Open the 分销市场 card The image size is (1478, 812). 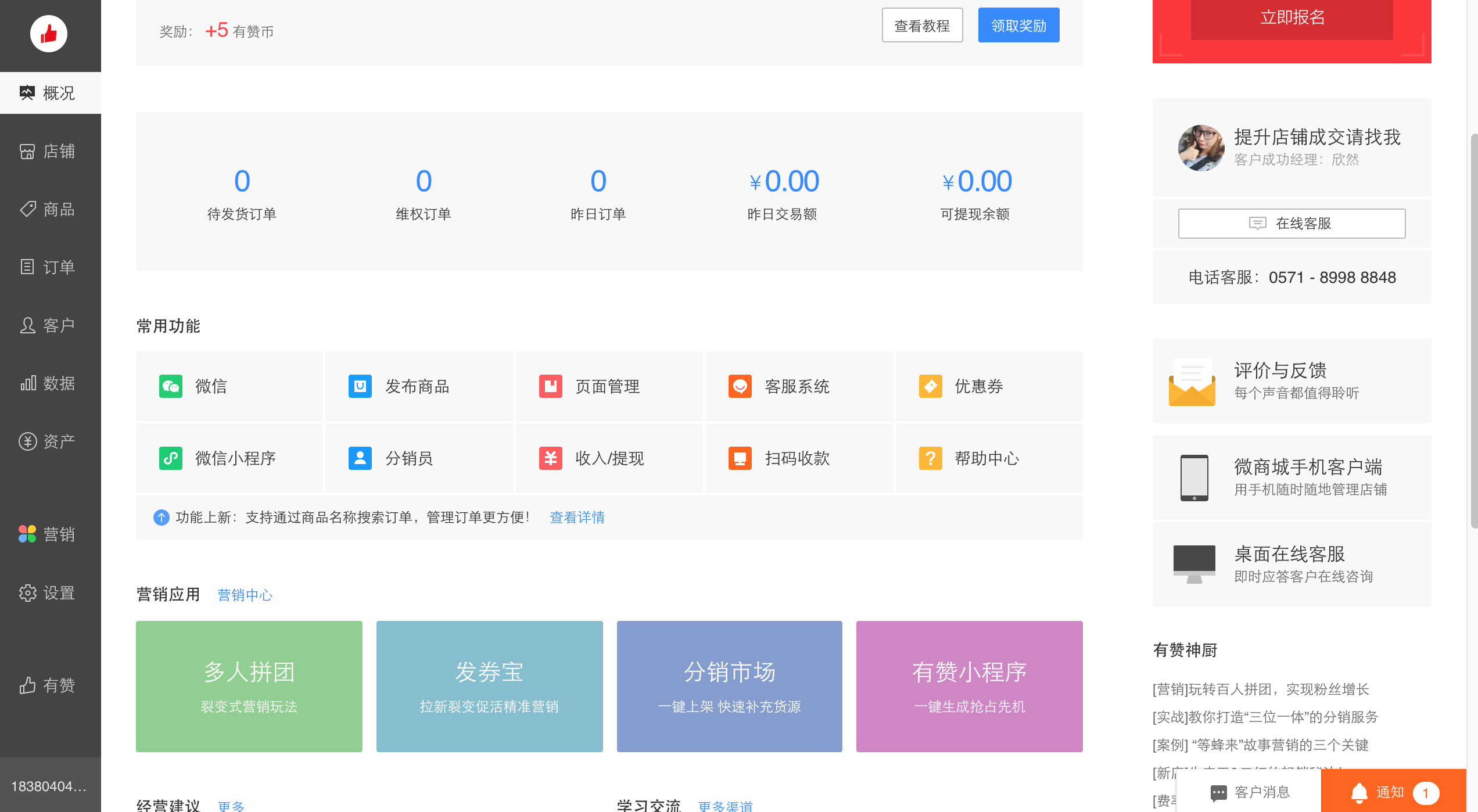(x=730, y=687)
